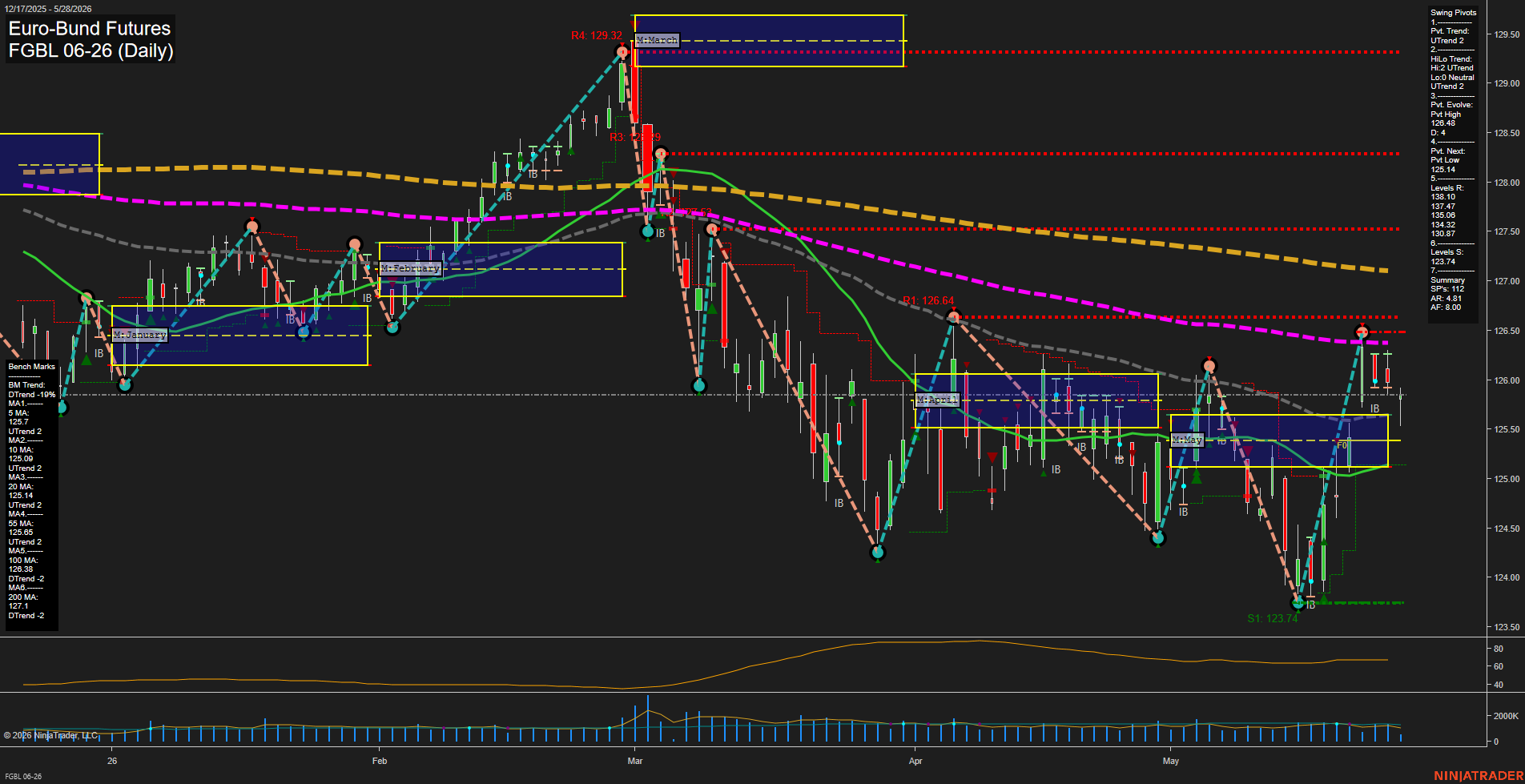Select the AR: 4.81 value

(1446, 299)
